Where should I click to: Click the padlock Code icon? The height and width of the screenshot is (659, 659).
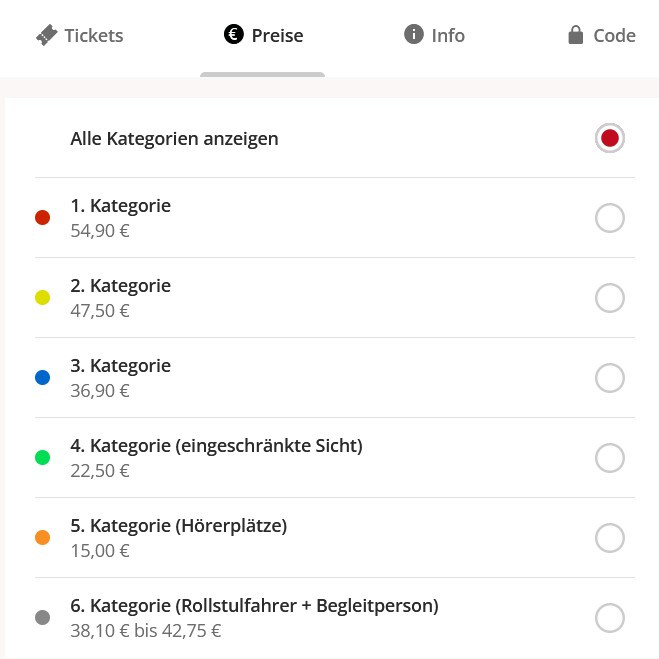[575, 35]
